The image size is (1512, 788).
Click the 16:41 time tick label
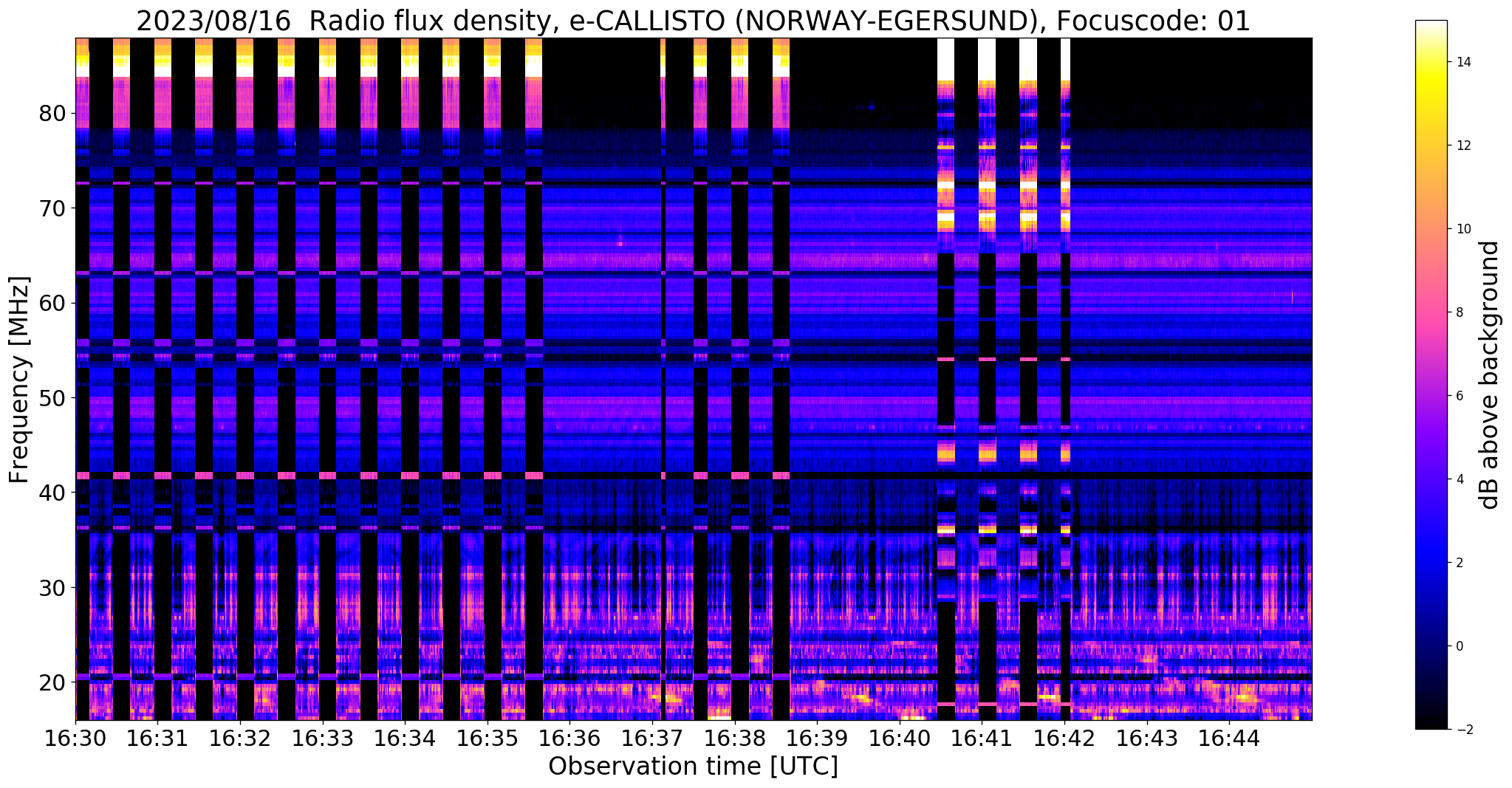(982, 738)
